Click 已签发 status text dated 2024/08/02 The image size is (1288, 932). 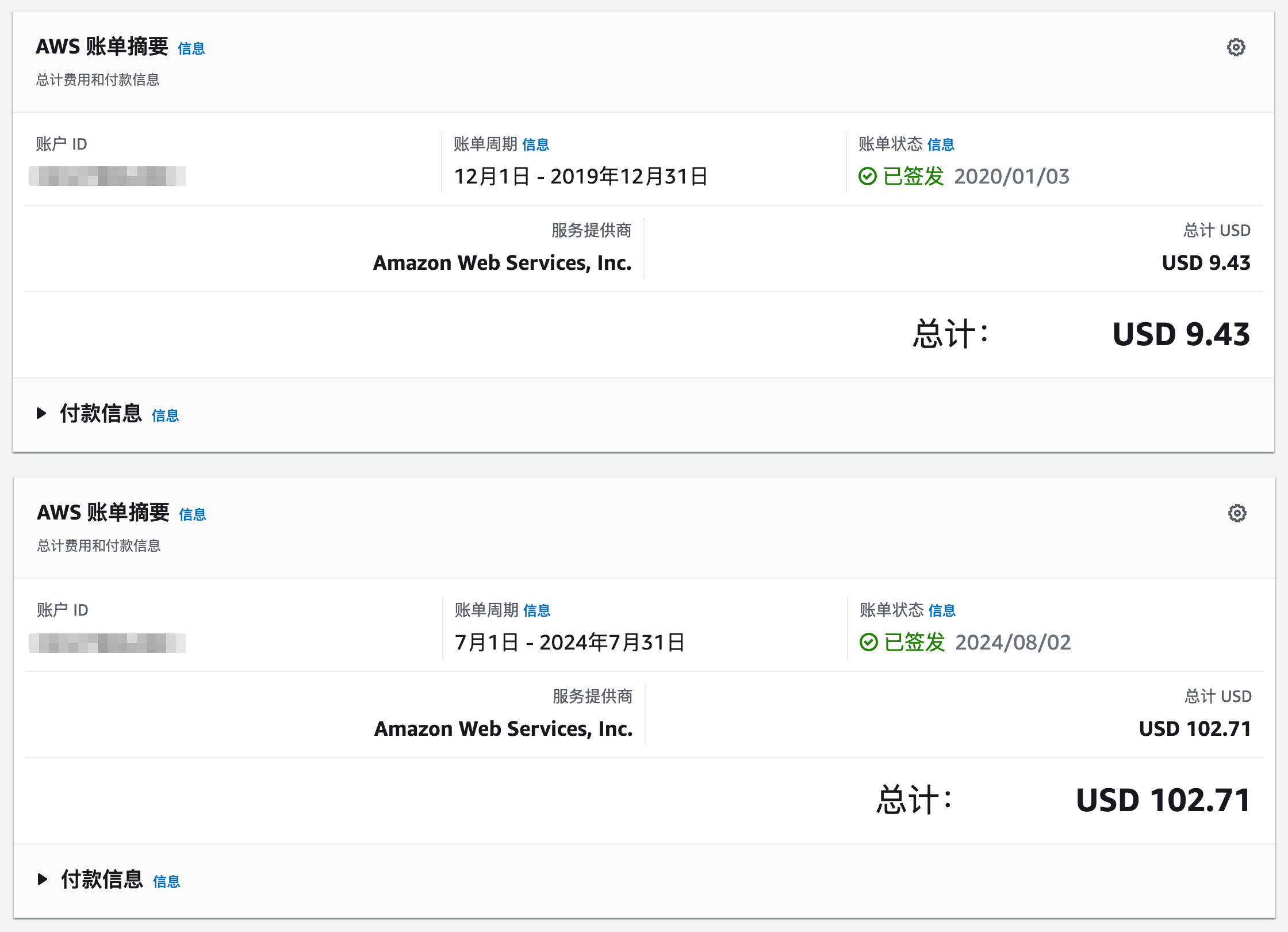[x=915, y=642]
